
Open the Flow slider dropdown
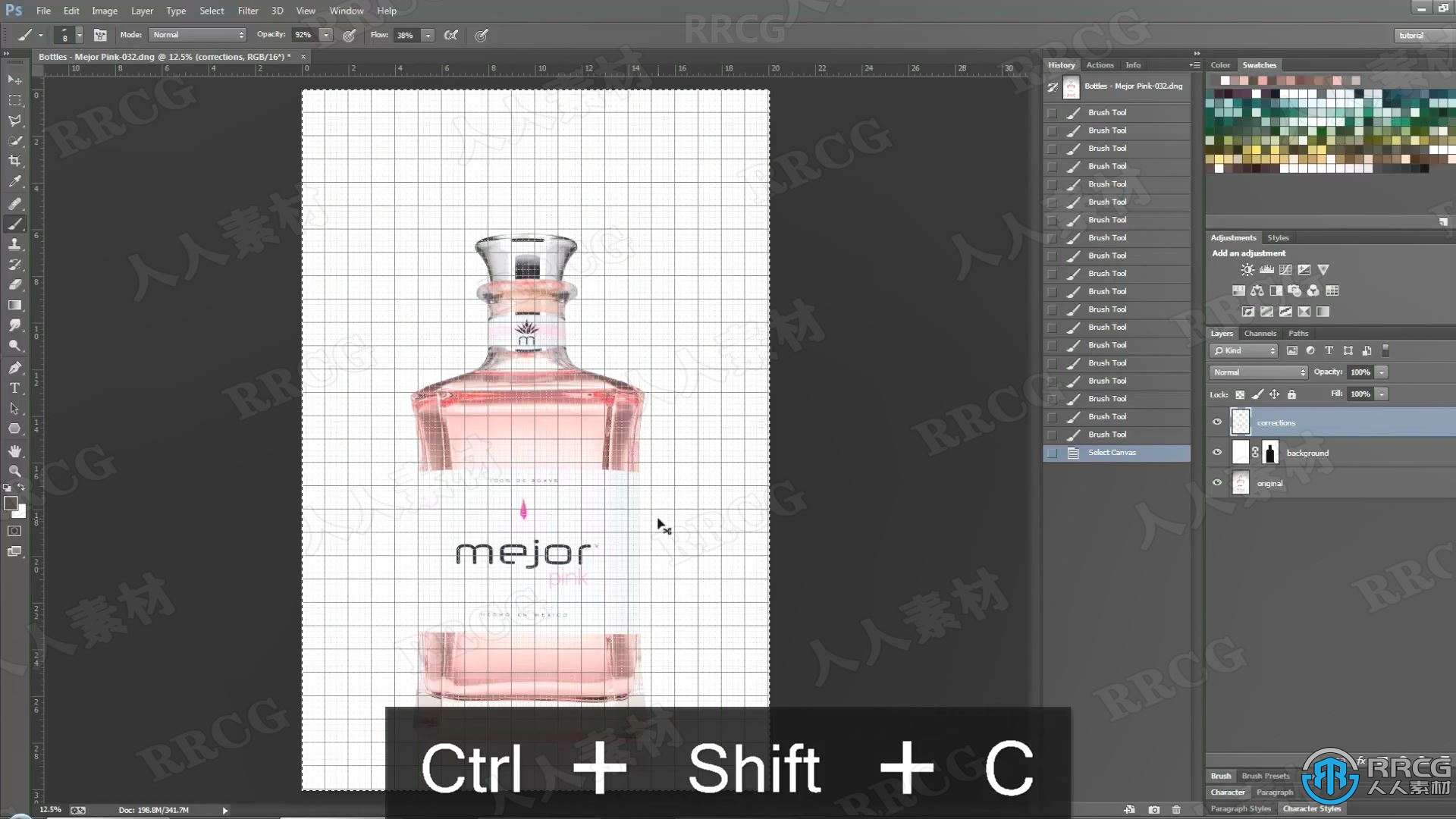[428, 35]
